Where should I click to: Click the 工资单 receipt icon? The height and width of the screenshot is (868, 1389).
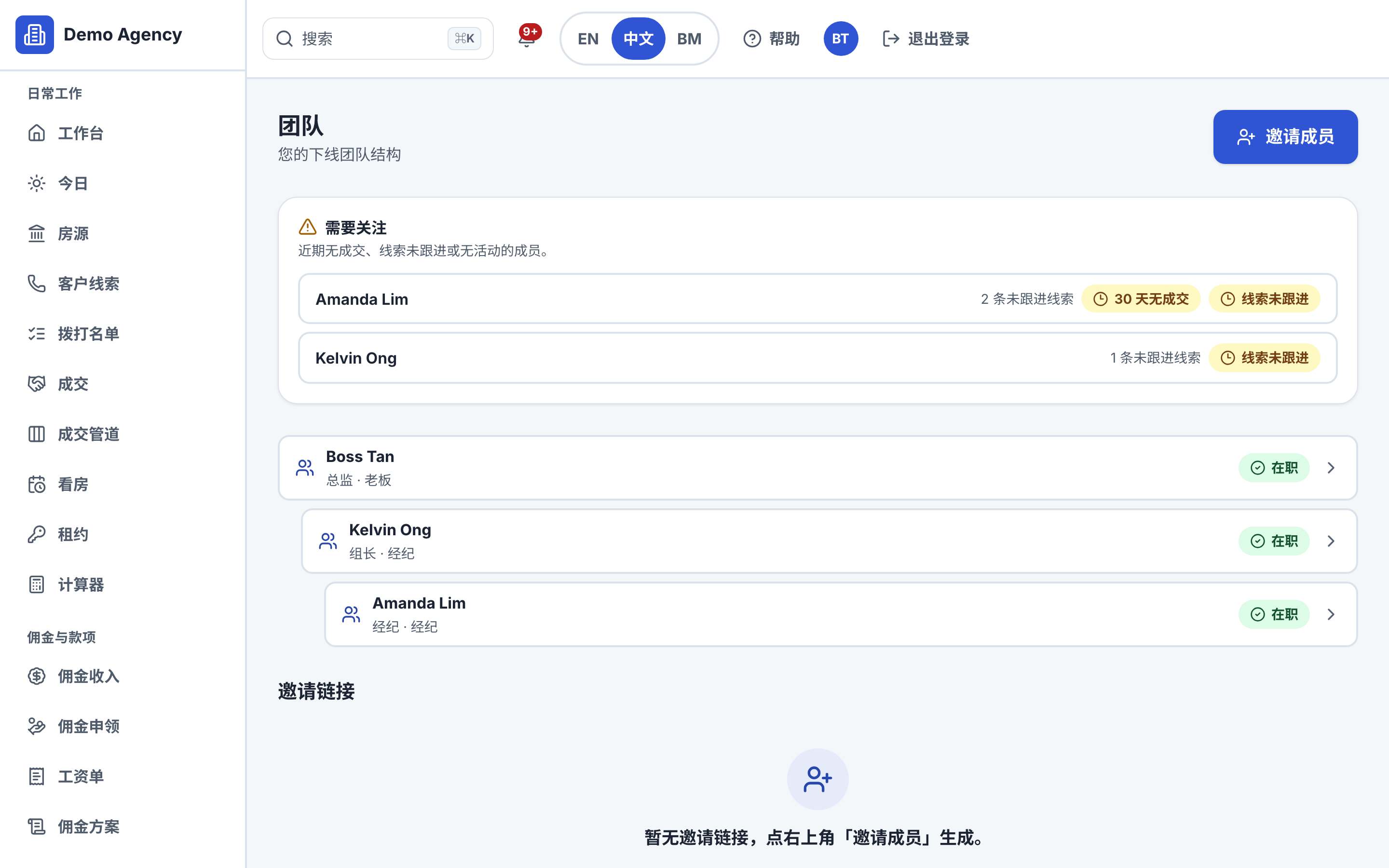(x=37, y=777)
